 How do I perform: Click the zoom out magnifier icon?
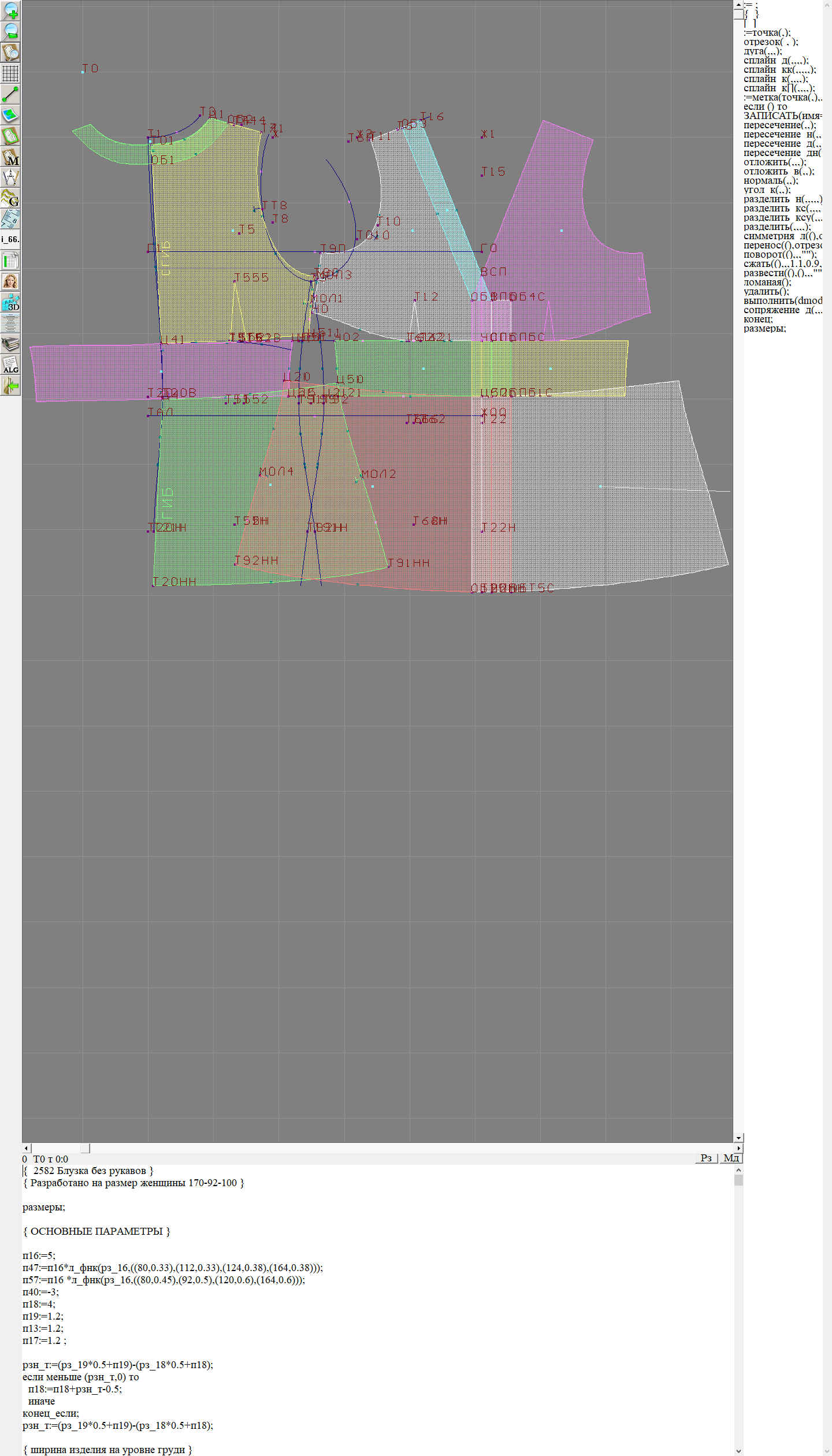(x=10, y=31)
